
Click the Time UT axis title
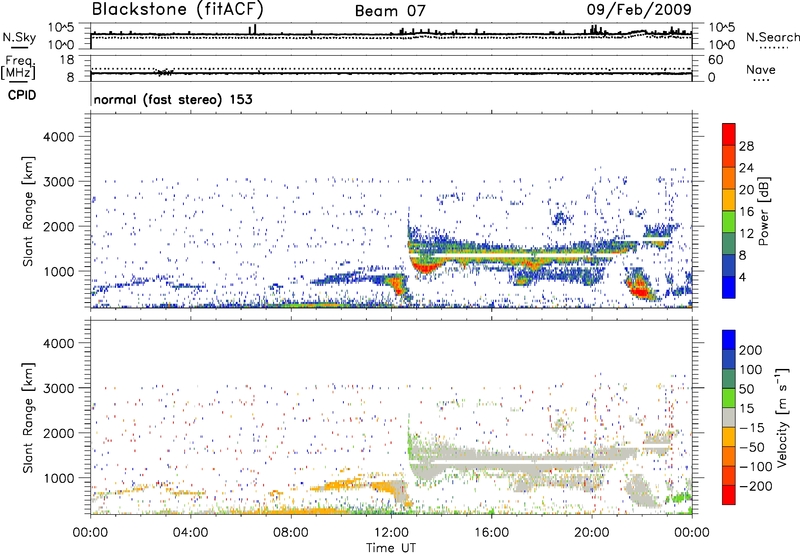point(391,548)
